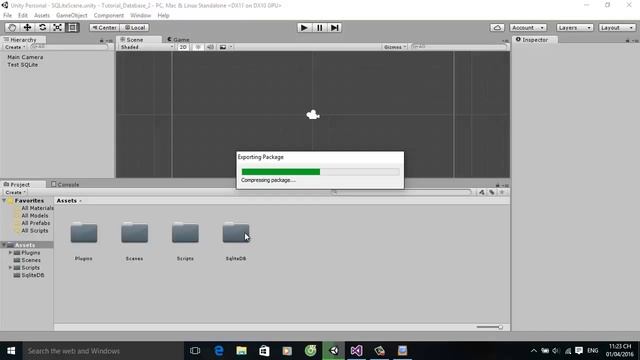Select the Rotate tool

click(42, 27)
